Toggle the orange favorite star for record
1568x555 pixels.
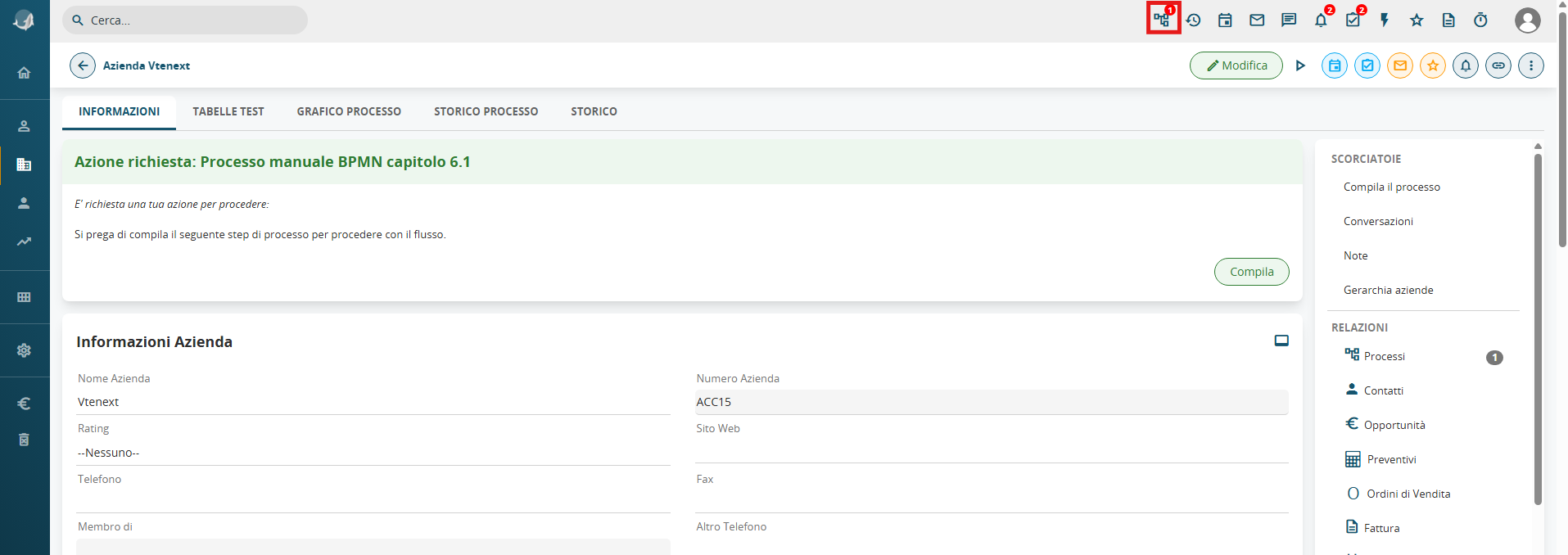tap(1433, 65)
